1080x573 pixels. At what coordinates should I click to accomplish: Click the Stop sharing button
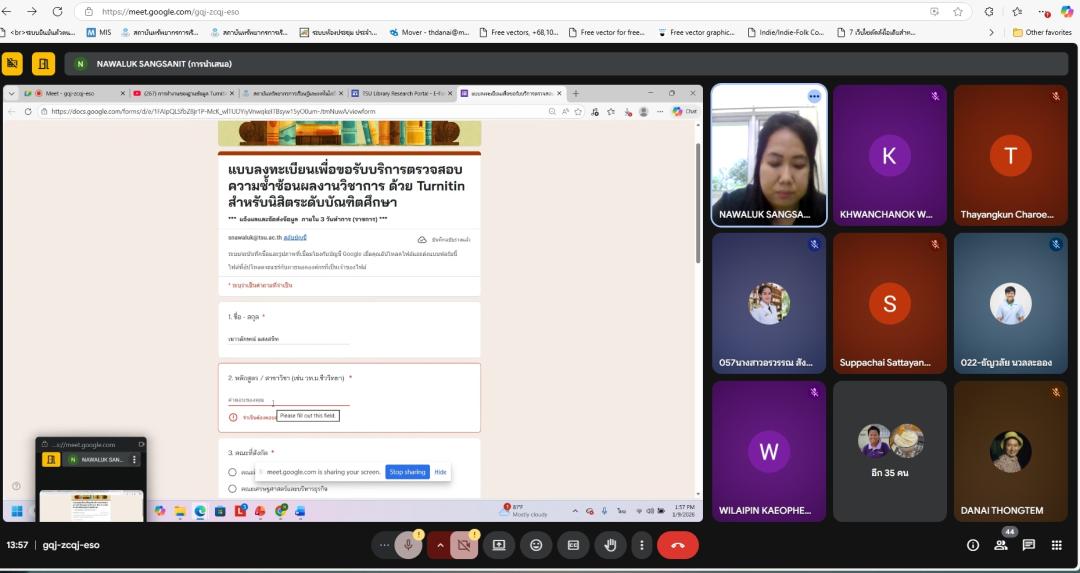[407, 472]
